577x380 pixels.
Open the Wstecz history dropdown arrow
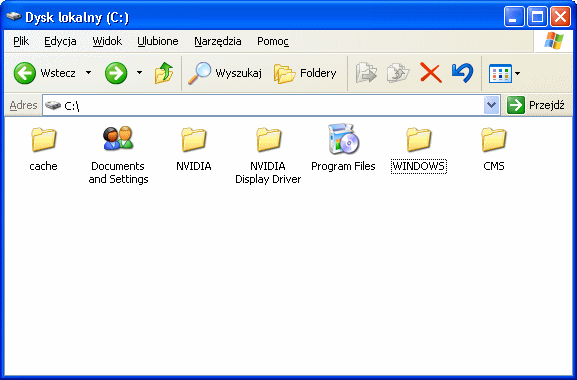click(x=88, y=73)
